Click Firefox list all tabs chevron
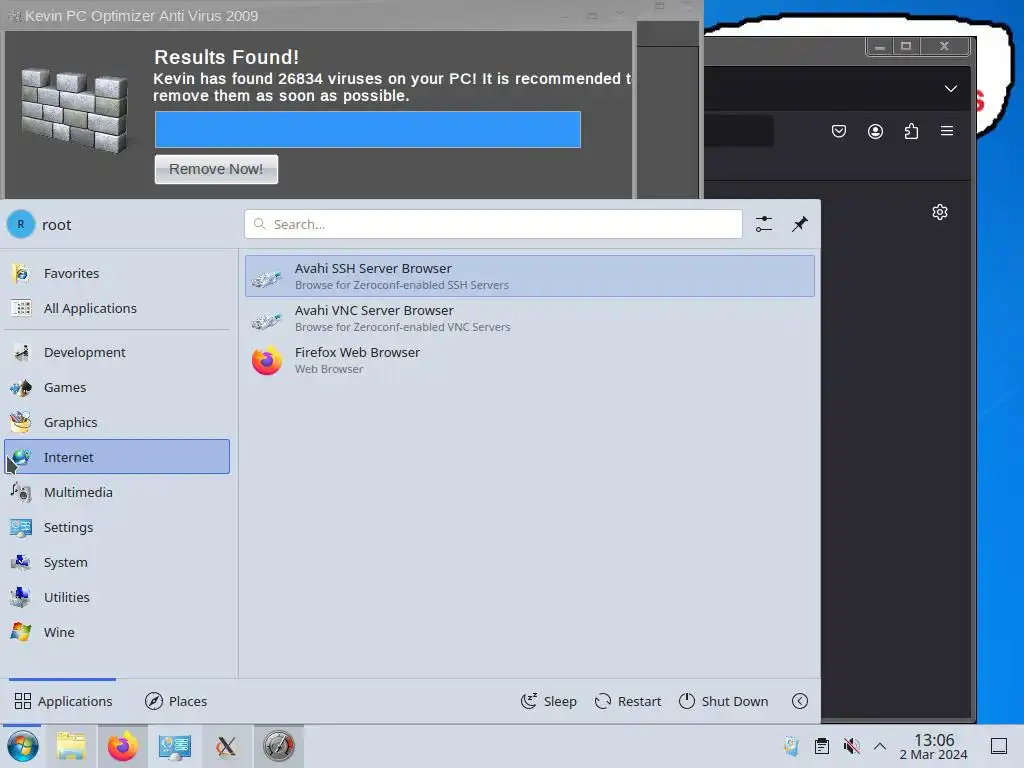The width and height of the screenshot is (1024, 768). pyautogui.click(x=951, y=88)
